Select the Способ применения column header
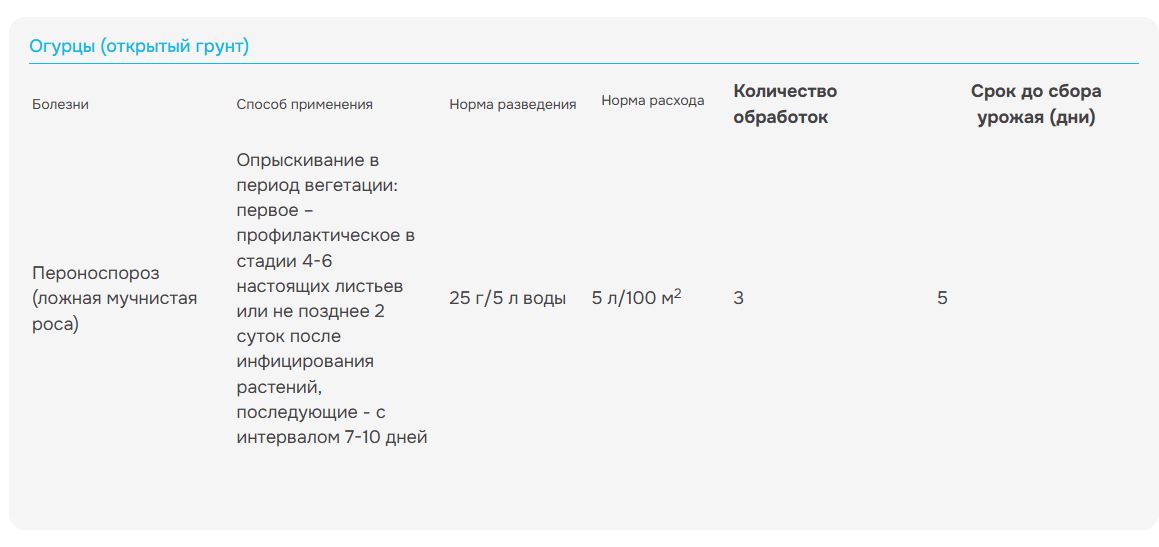Viewport: 1159px width, 547px height. [305, 104]
